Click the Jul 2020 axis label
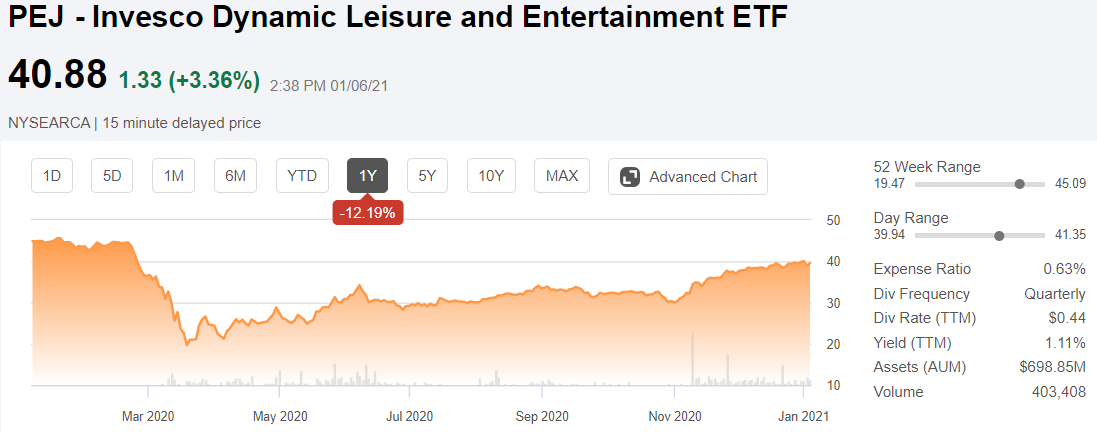1097x433 pixels. 409,416
